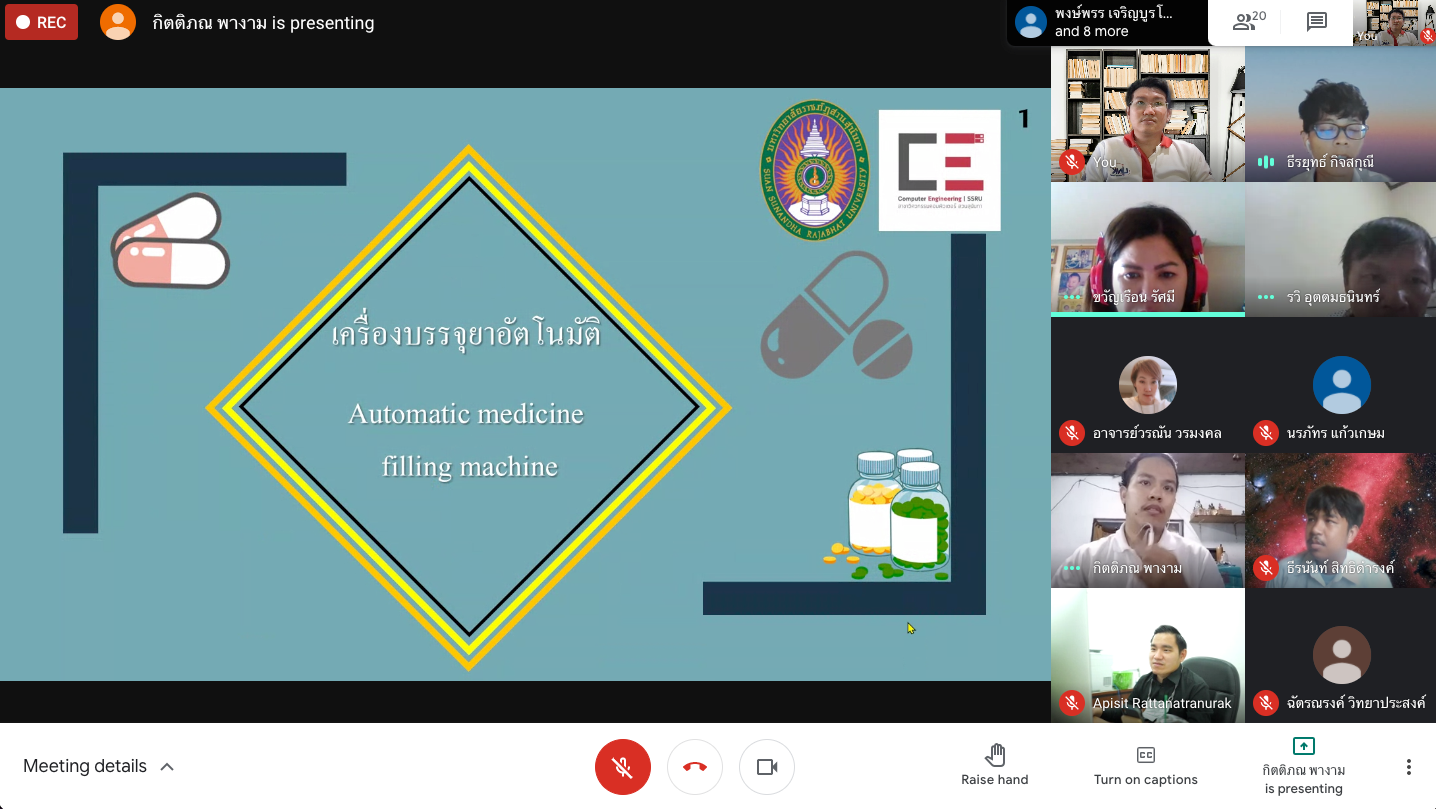Screen dimensions: 1436x809
Task: Click the SSRU Computer Engineering logo on slide
Action: 939,170
